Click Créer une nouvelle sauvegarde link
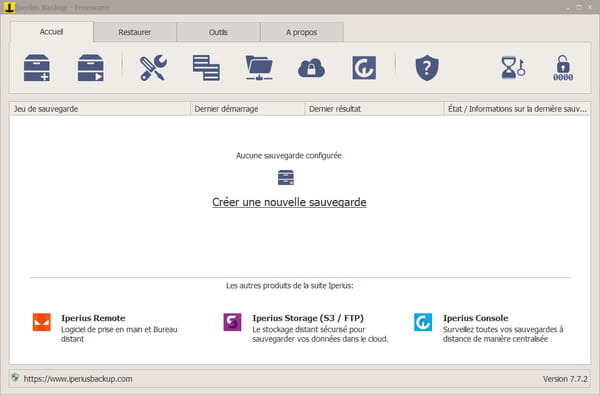 pos(289,202)
